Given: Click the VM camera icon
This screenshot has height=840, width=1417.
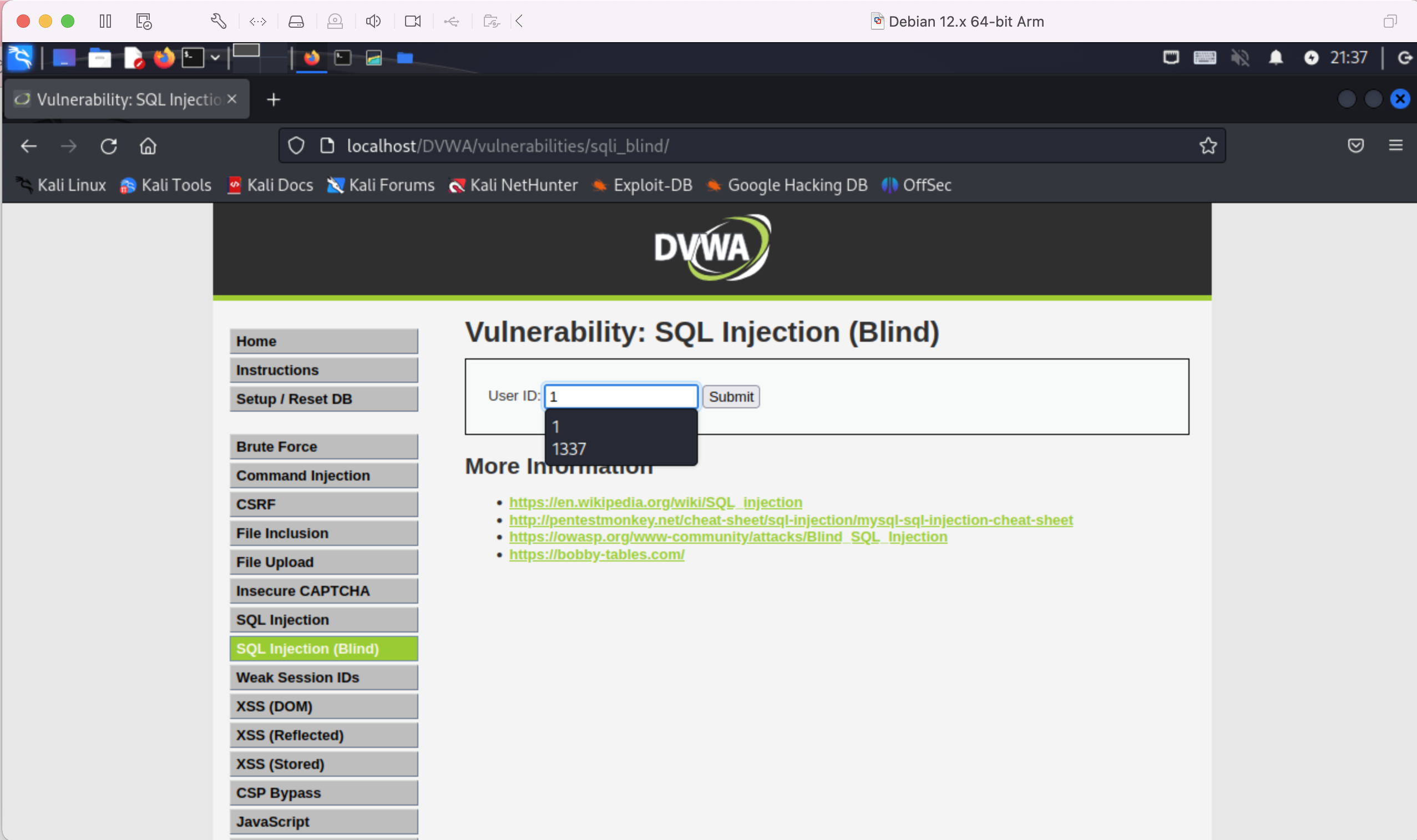Looking at the screenshot, I should click(413, 22).
